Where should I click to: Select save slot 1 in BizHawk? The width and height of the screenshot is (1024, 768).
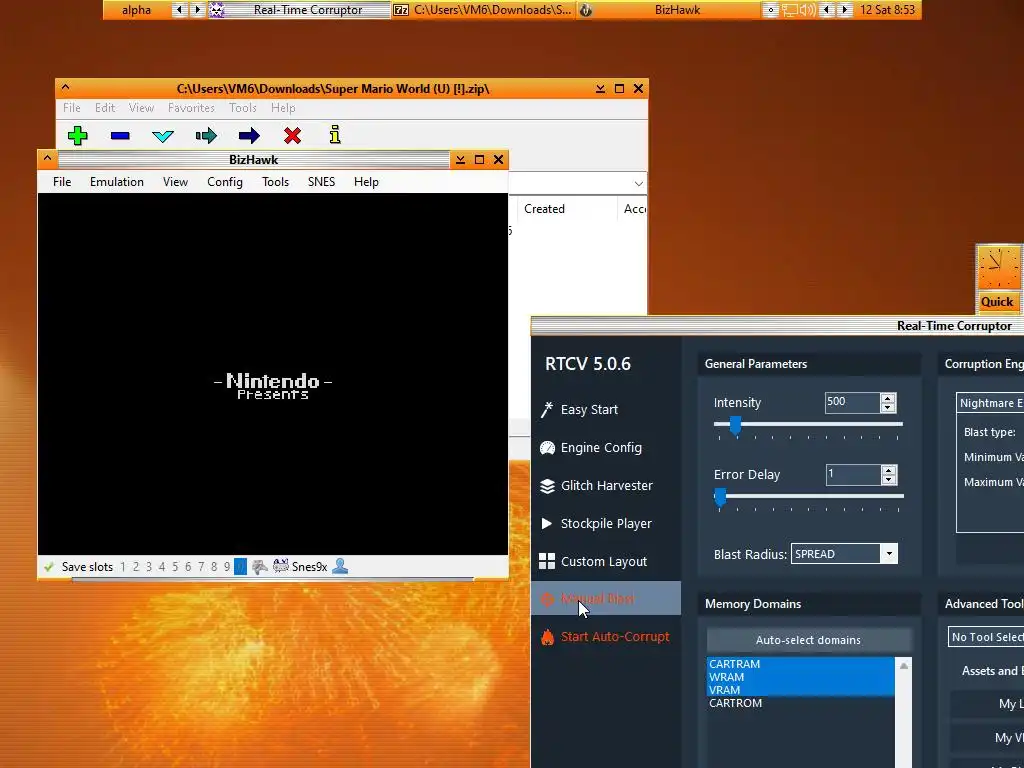(123, 567)
